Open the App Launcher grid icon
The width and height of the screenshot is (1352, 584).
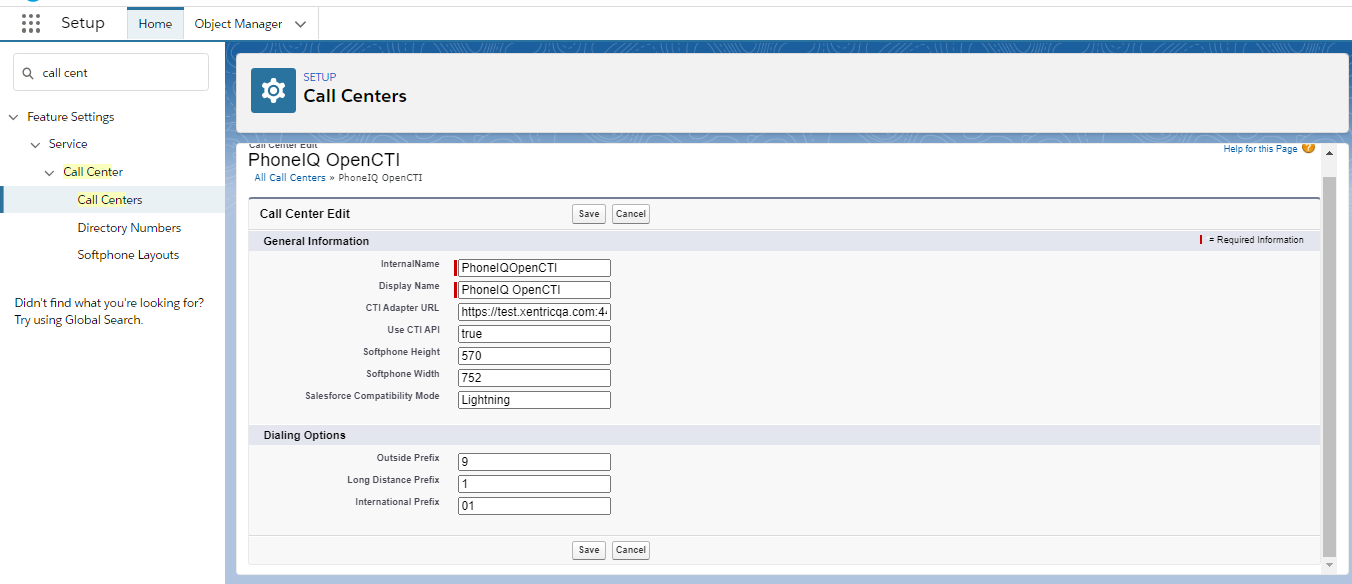(31, 23)
